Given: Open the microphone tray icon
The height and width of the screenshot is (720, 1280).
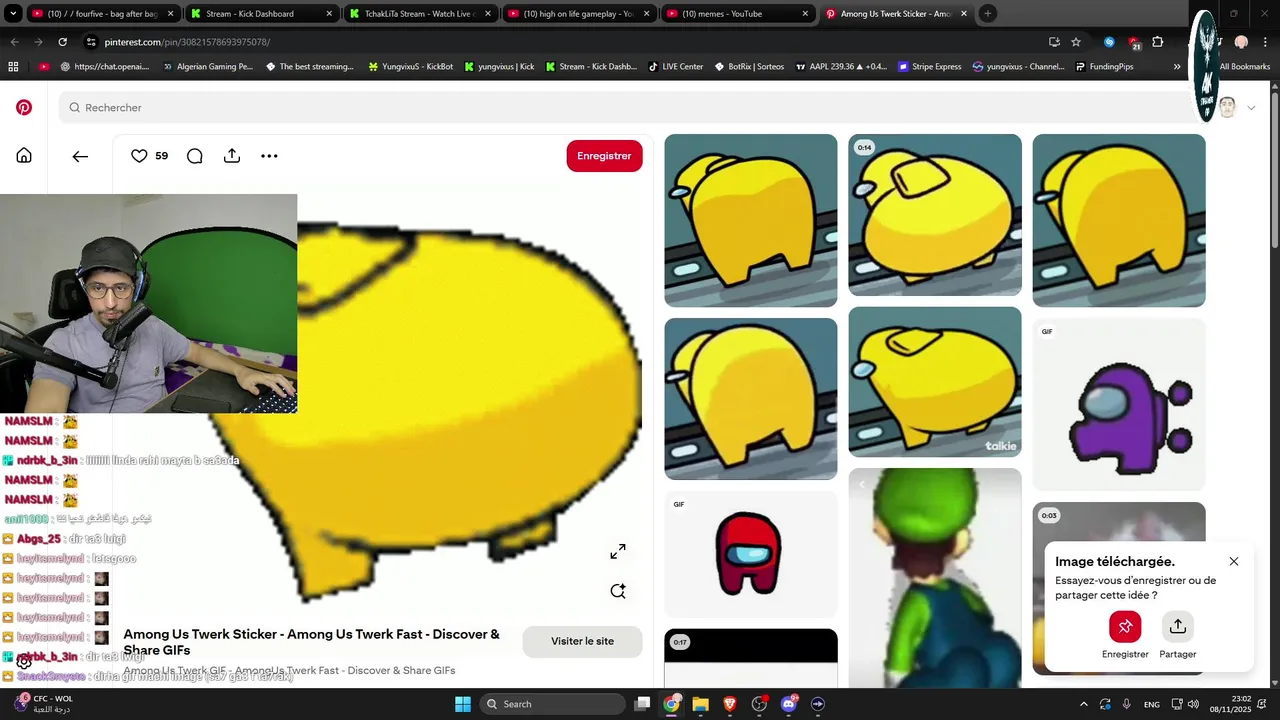Looking at the screenshot, I should (1127, 704).
